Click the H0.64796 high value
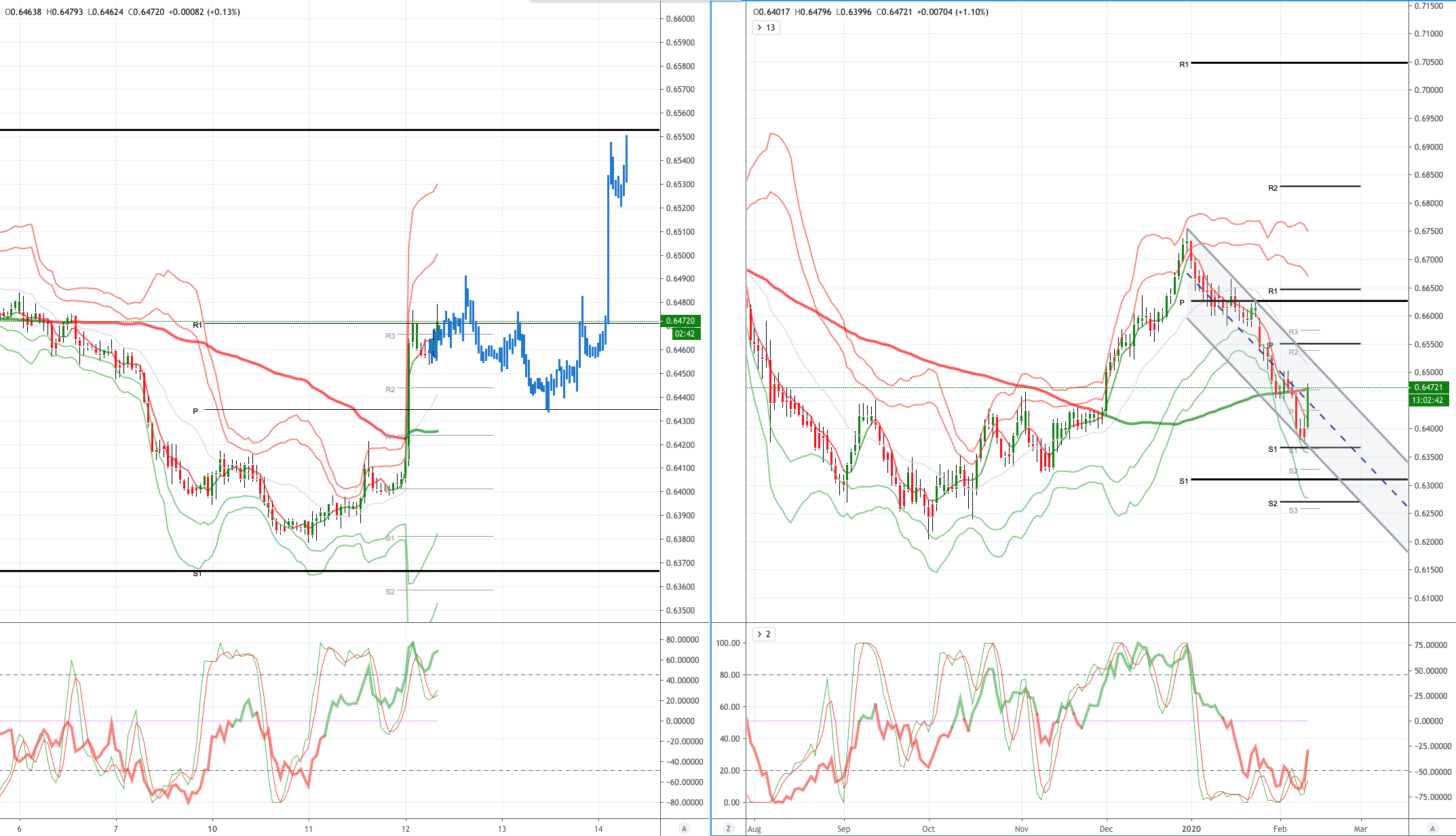The image size is (1456, 836). (x=812, y=12)
